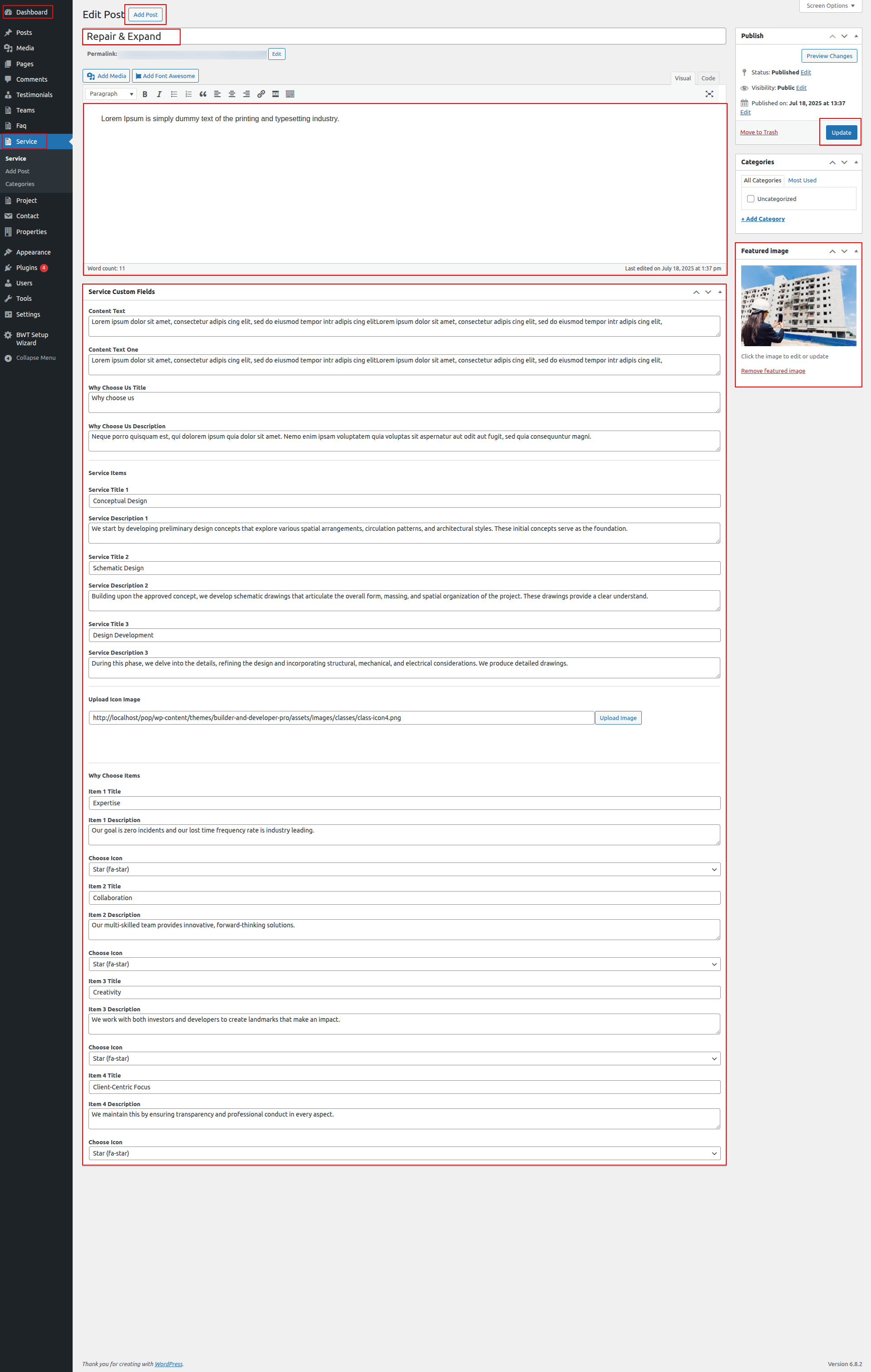Screen dimensions: 871x1372
Task: Toggle bold formatting in the editor toolbar
Action: coord(145,94)
